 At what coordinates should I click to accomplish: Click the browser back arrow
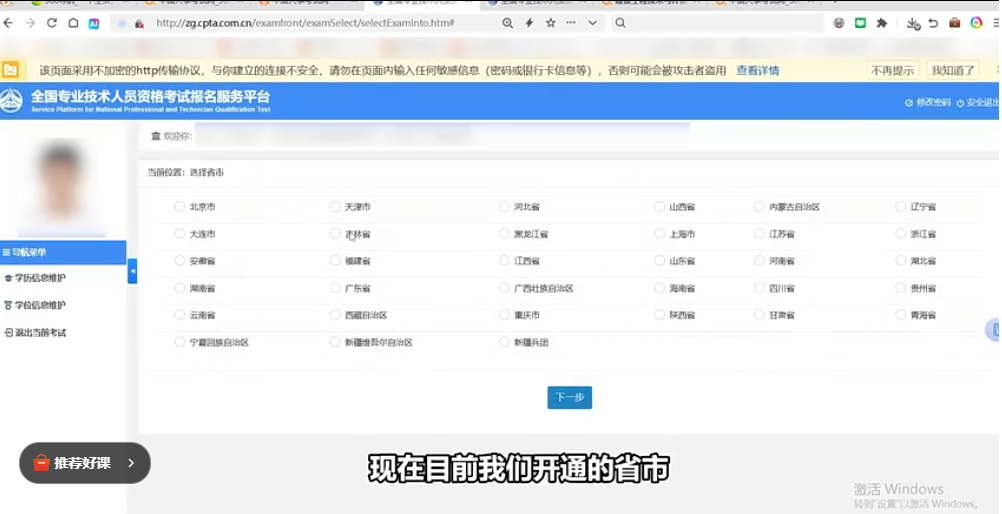point(9,23)
